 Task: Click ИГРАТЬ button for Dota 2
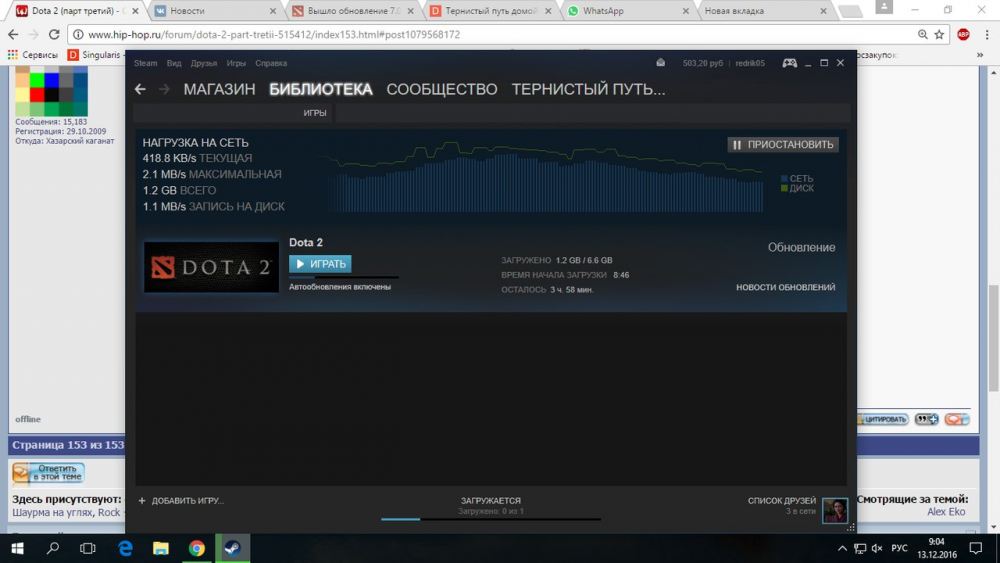[x=320, y=264]
